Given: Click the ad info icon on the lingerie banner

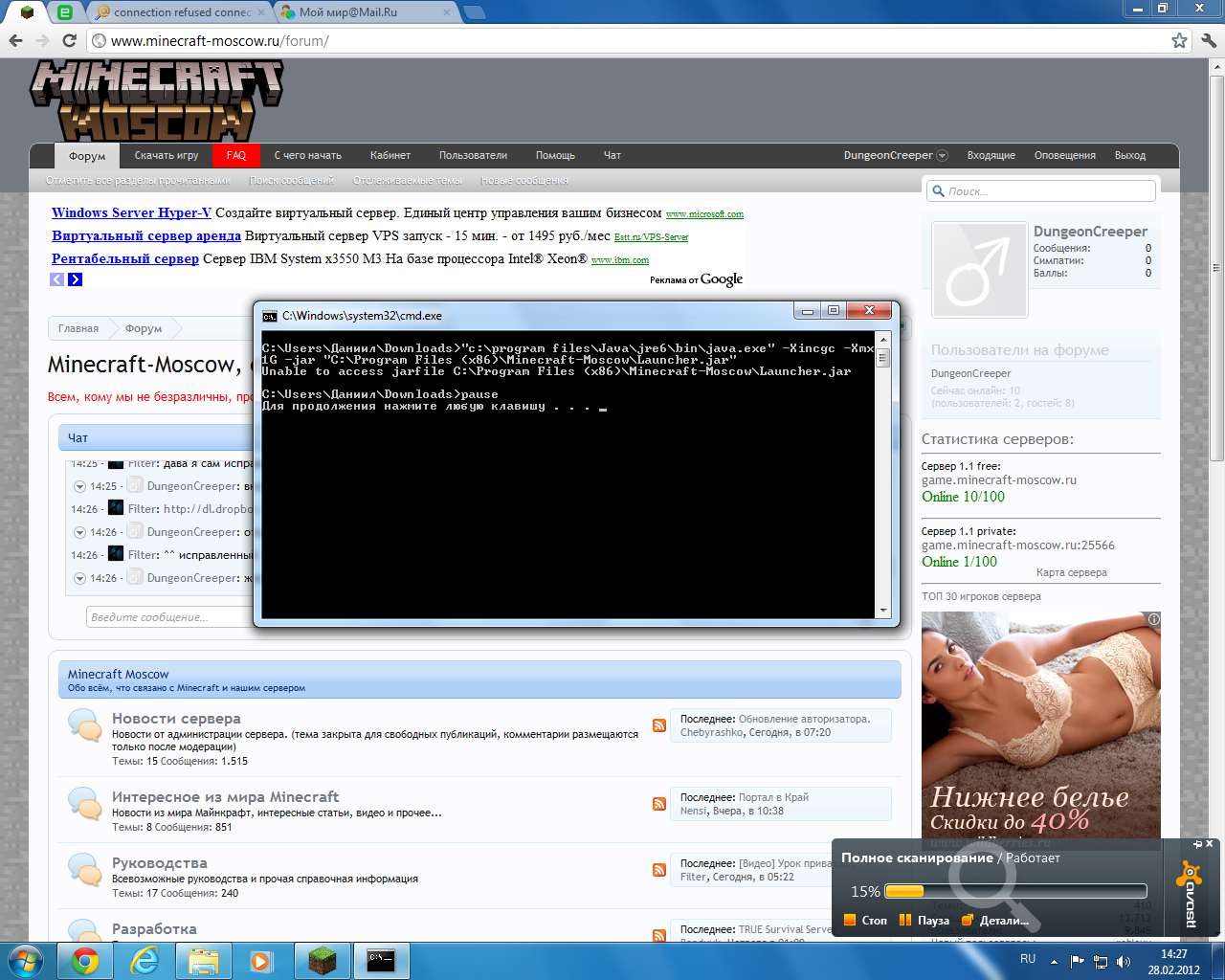Looking at the screenshot, I should click(1153, 619).
